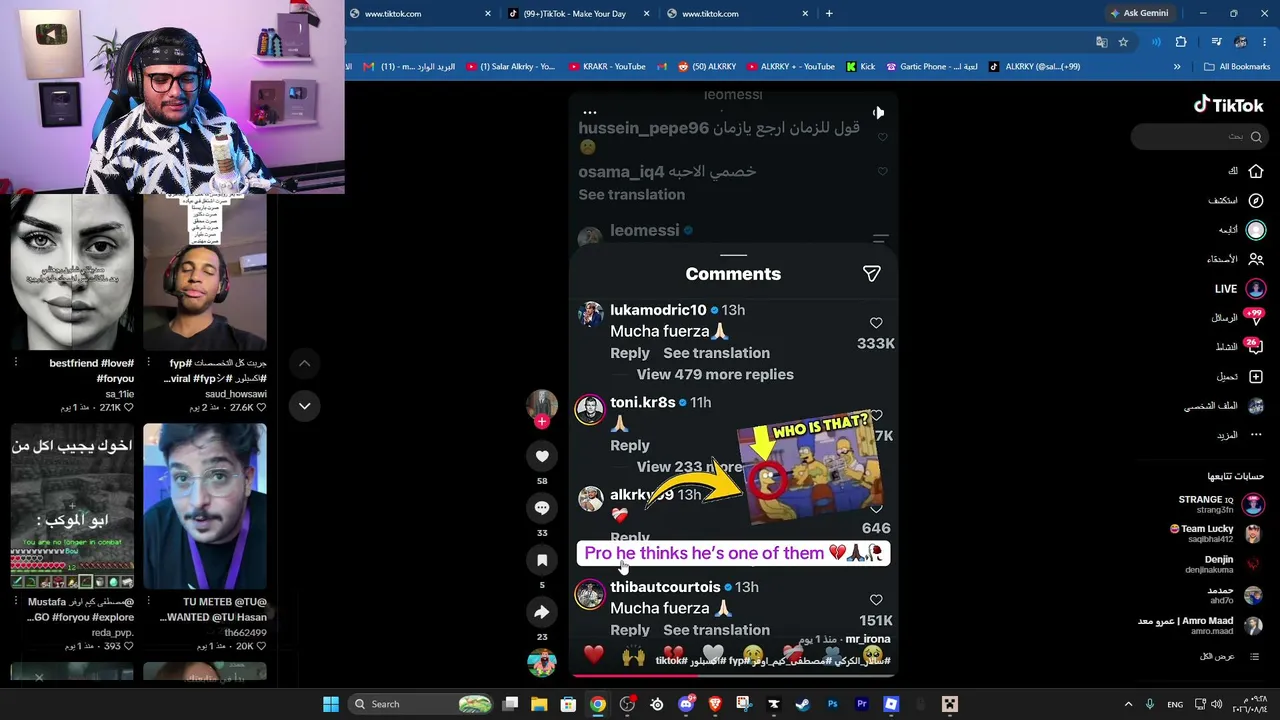Viewport: 1280px width, 720px height.
Task: Open the Gartic Phone bookmark
Action: (x=932, y=67)
